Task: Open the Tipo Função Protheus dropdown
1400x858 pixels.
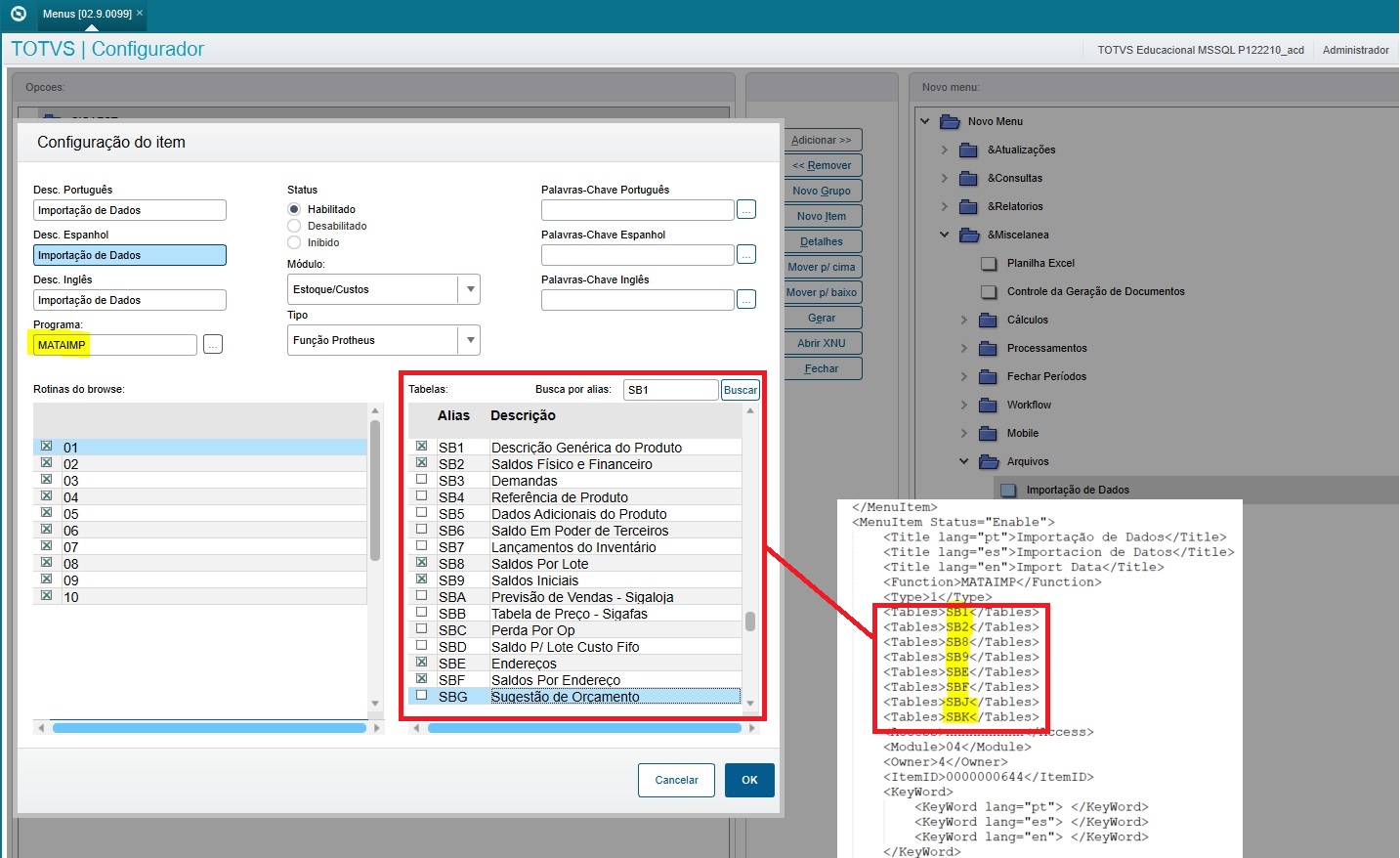Action: 470,340
